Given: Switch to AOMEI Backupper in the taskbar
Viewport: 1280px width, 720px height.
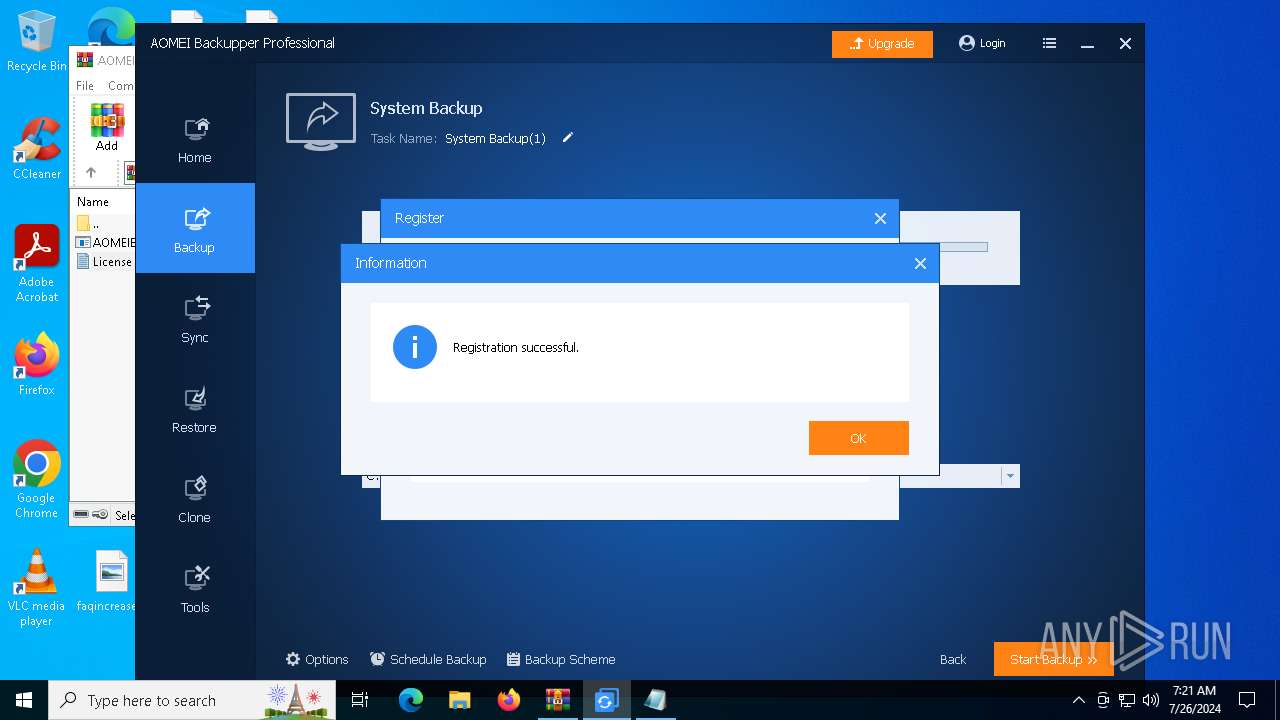Looking at the screenshot, I should [606, 700].
